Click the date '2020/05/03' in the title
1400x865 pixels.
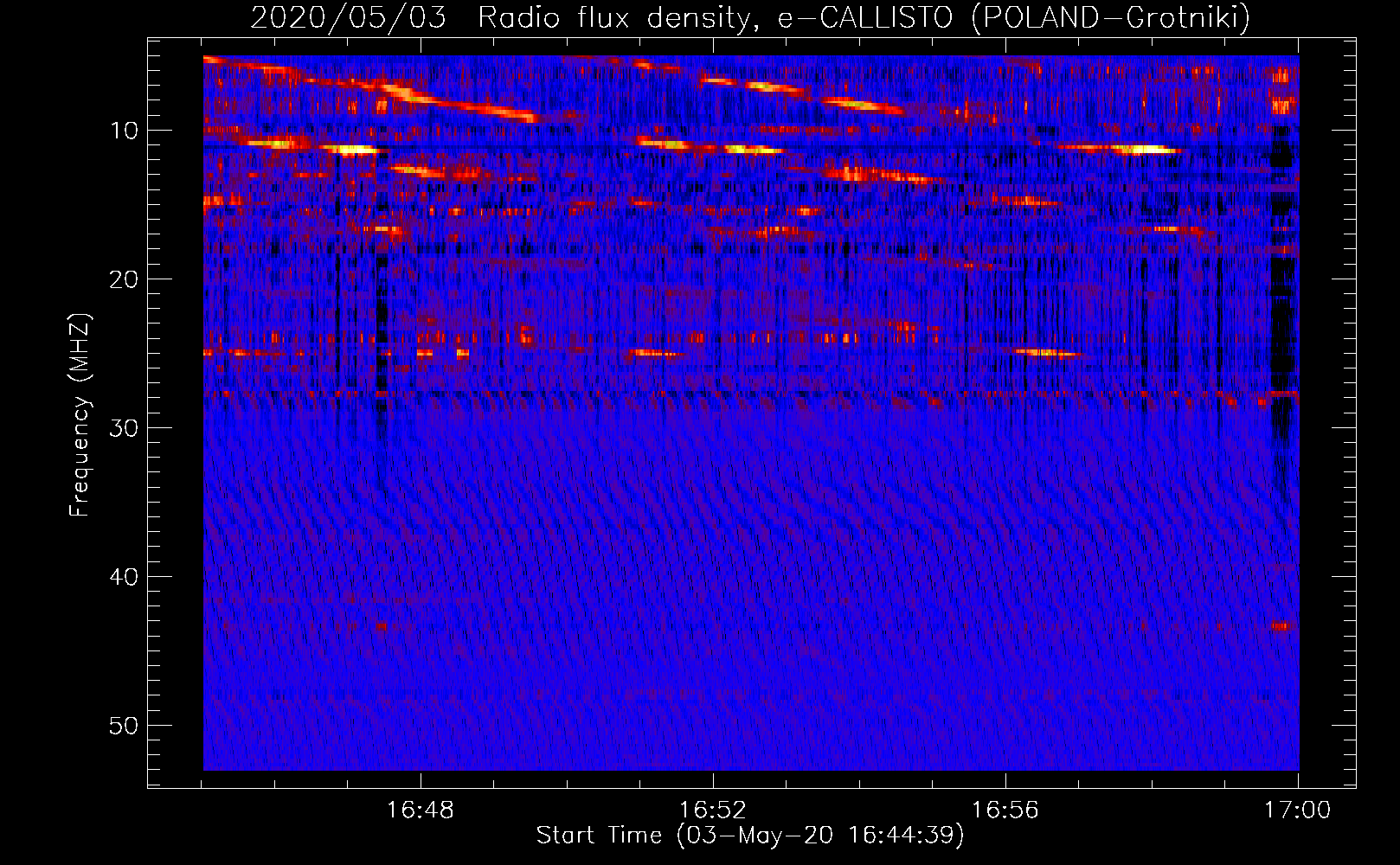pyautogui.click(x=349, y=17)
